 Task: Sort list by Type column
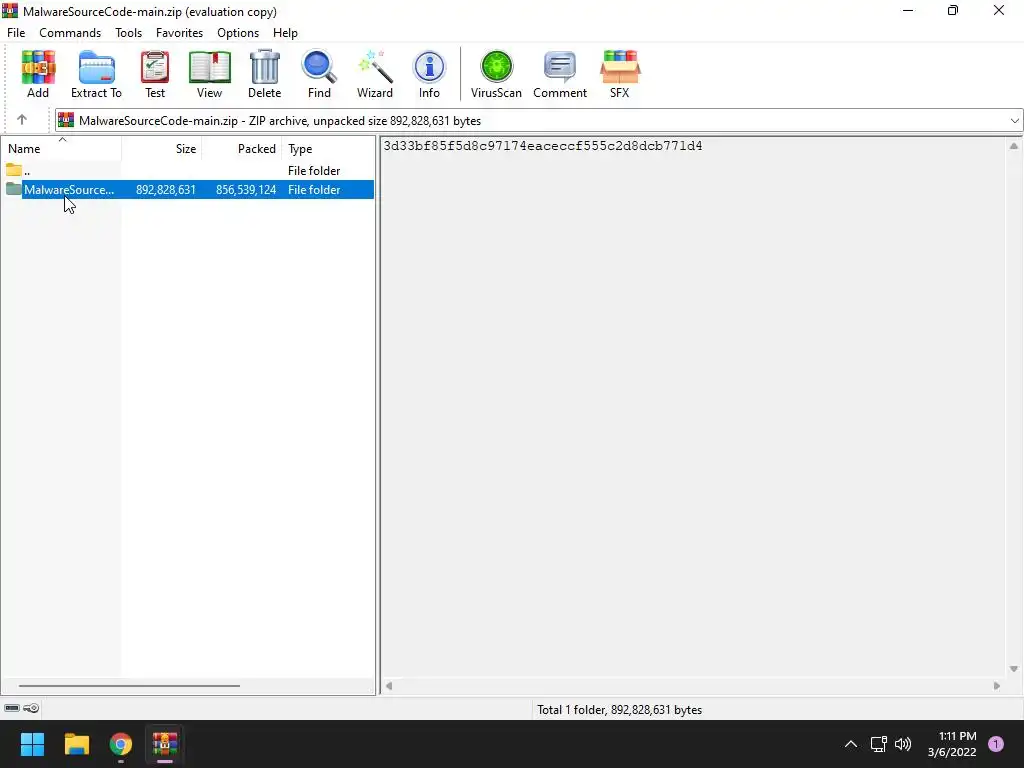tap(328, 148)
